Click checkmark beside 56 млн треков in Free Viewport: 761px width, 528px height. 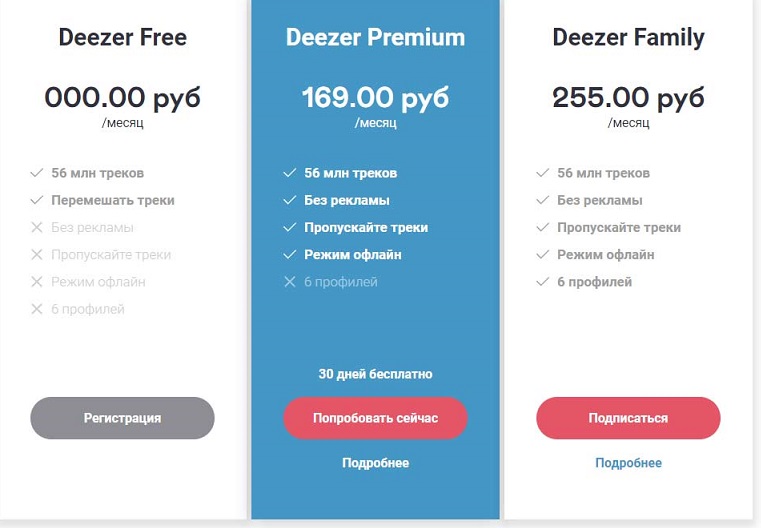pos(37,173)
